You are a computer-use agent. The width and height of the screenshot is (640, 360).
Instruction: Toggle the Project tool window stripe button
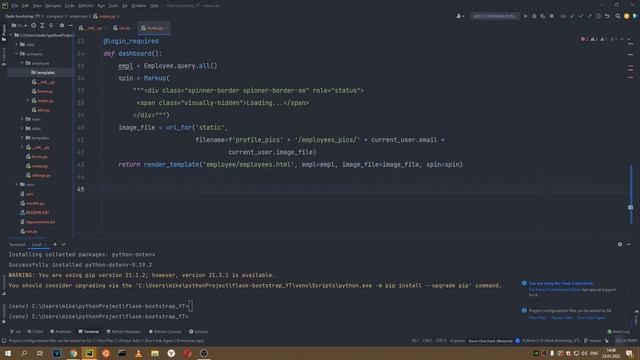click(x=4, y=32)
